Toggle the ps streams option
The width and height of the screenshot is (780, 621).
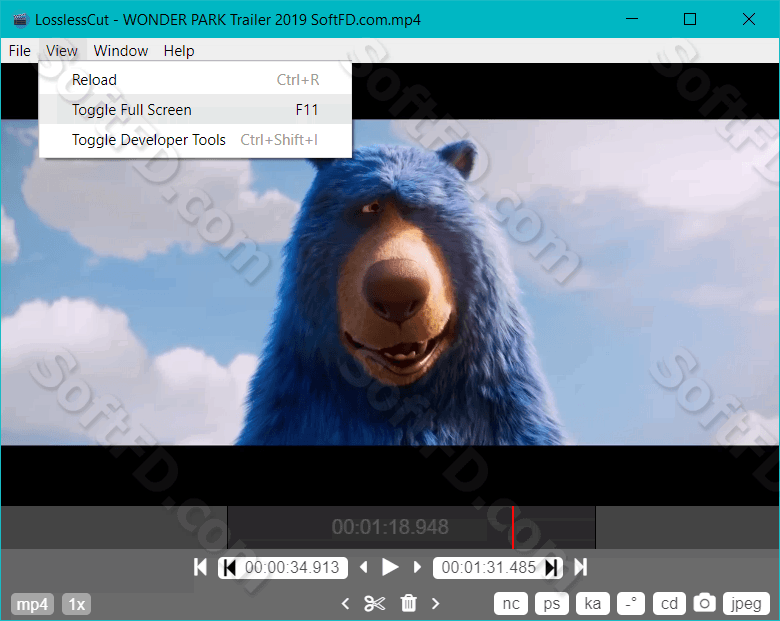552,604
